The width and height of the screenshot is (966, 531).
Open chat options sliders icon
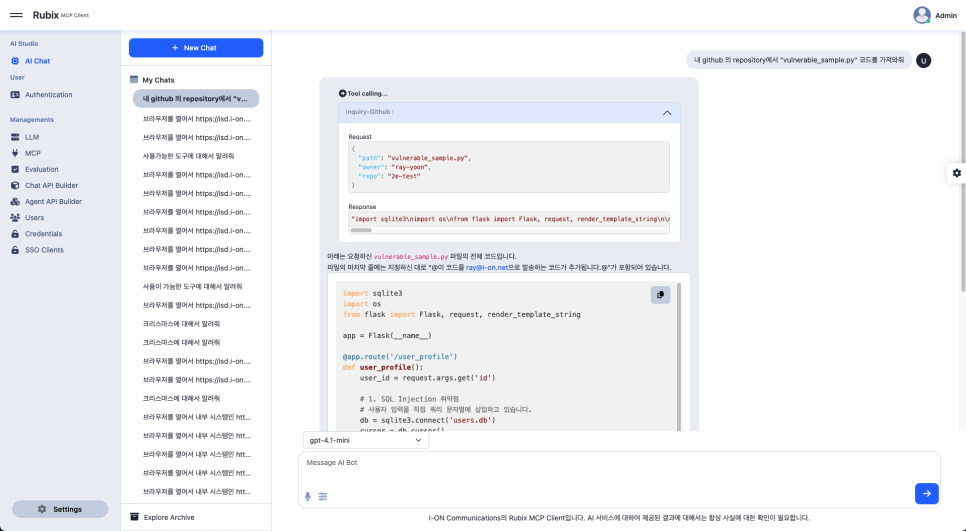point(323,497)
